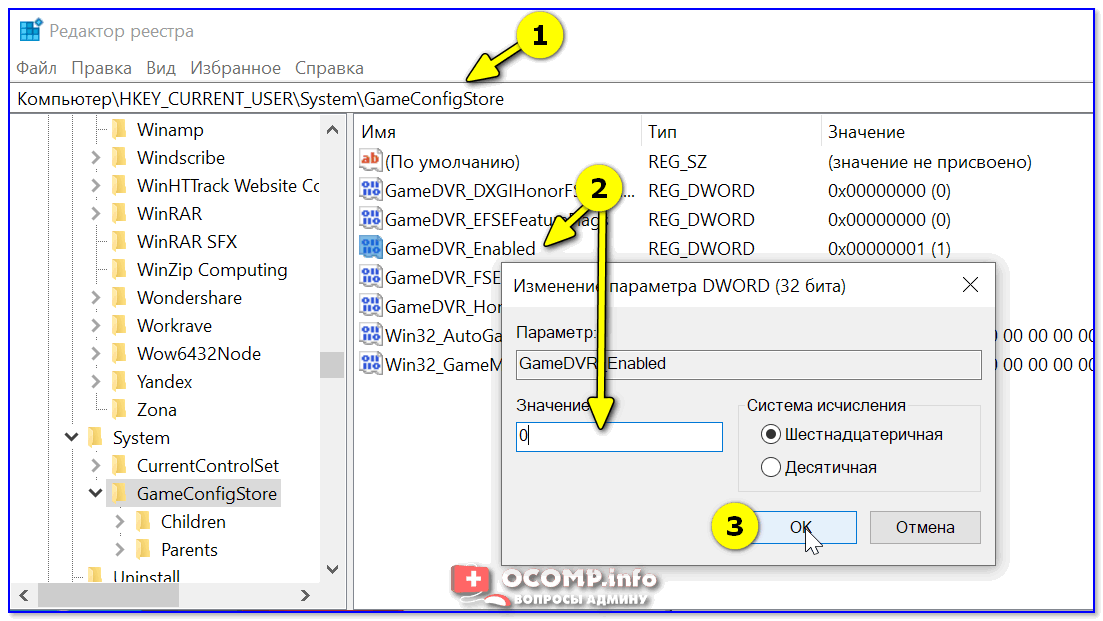Select the Yandex folder icon
Viewport: 1103px width, 621px height.
coord(120,382)
